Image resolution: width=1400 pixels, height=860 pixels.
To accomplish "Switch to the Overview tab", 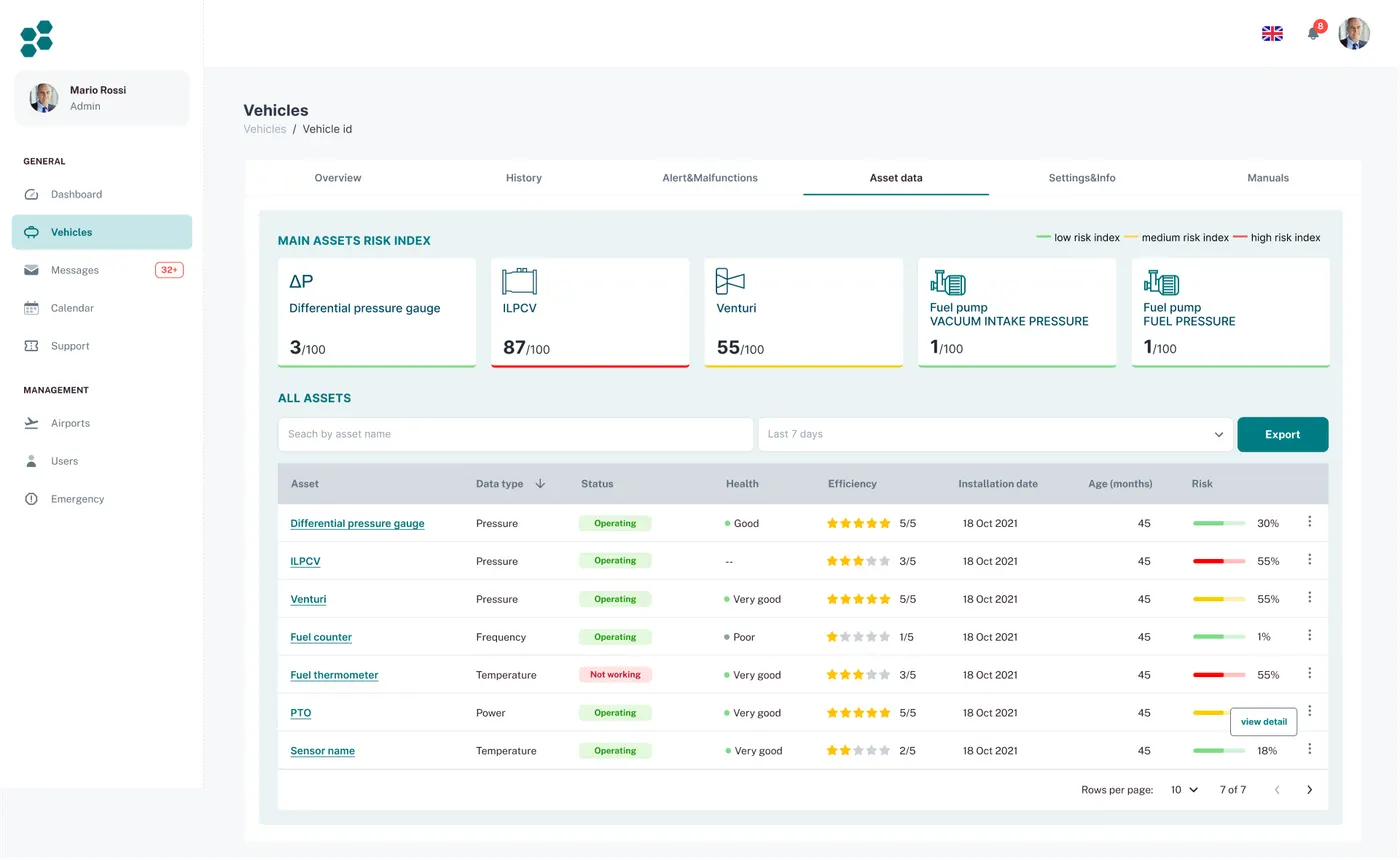I will click(x=338, y=178).
